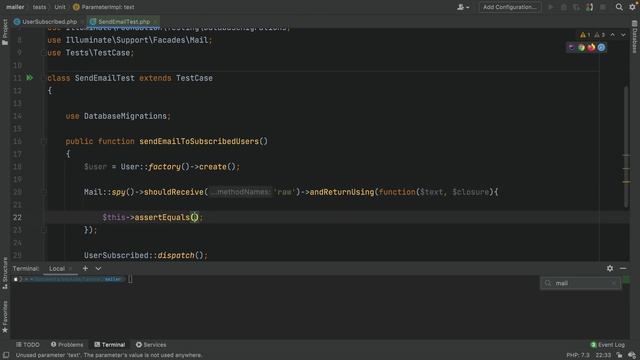Open the Problems tool window
Image resolution: width=640 pixels, height=360 pixels.
click(67, 344)
